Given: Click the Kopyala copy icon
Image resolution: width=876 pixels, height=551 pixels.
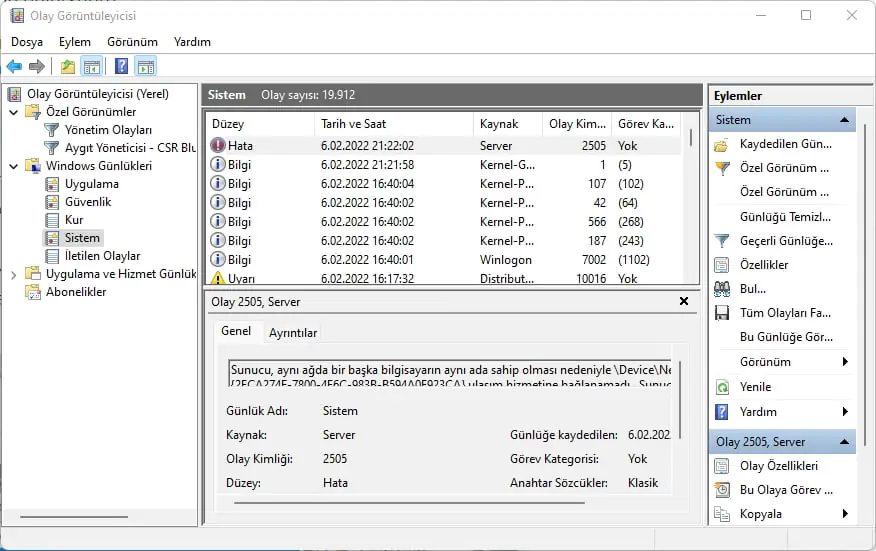Looking at the screenshot, I should (x=722, y=514).
